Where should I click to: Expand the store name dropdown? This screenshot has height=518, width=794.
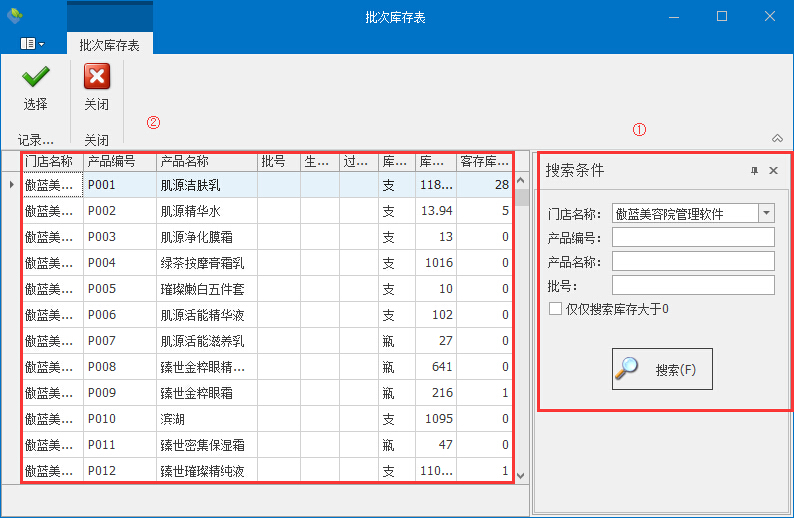click(766, 213)
